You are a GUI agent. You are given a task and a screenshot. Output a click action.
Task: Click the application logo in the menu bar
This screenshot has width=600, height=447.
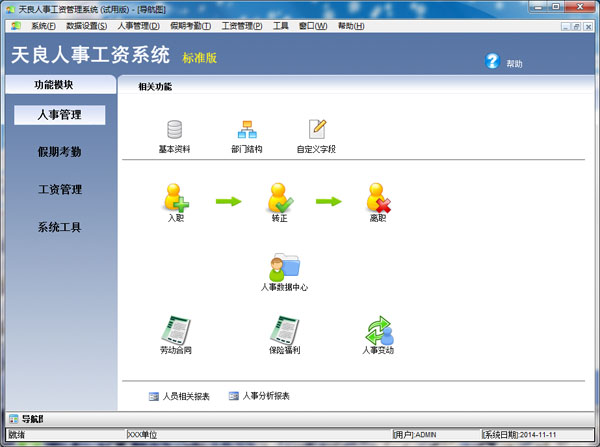click(x=16, y=26)
